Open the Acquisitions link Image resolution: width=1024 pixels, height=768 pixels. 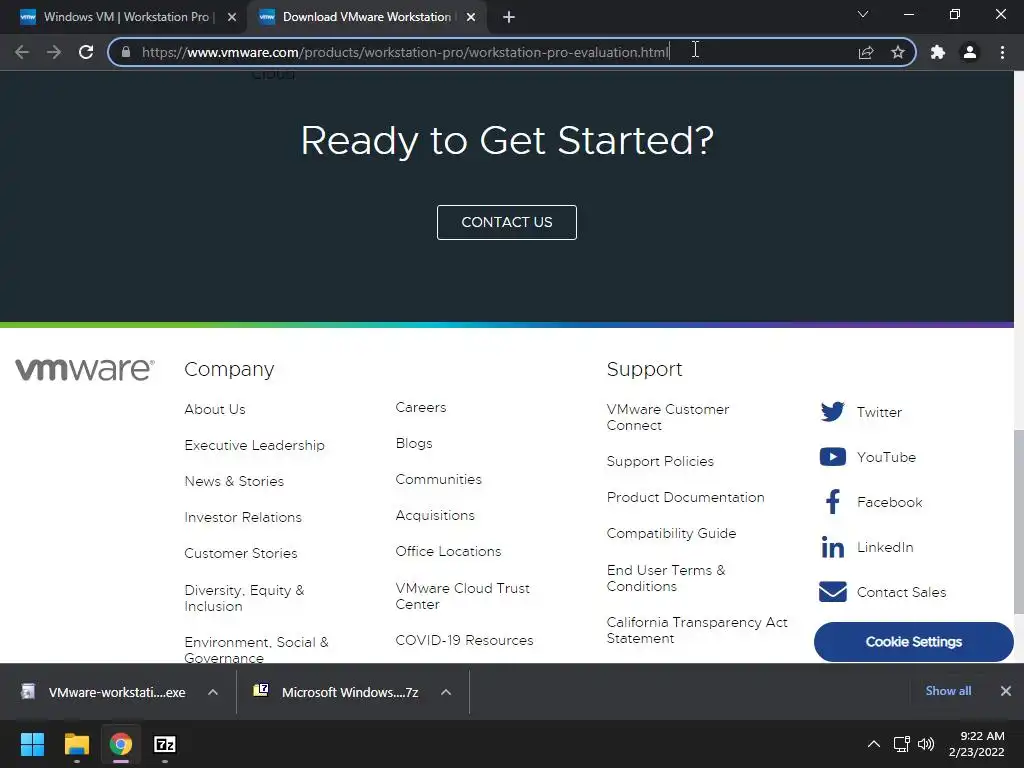click(435, 515)
